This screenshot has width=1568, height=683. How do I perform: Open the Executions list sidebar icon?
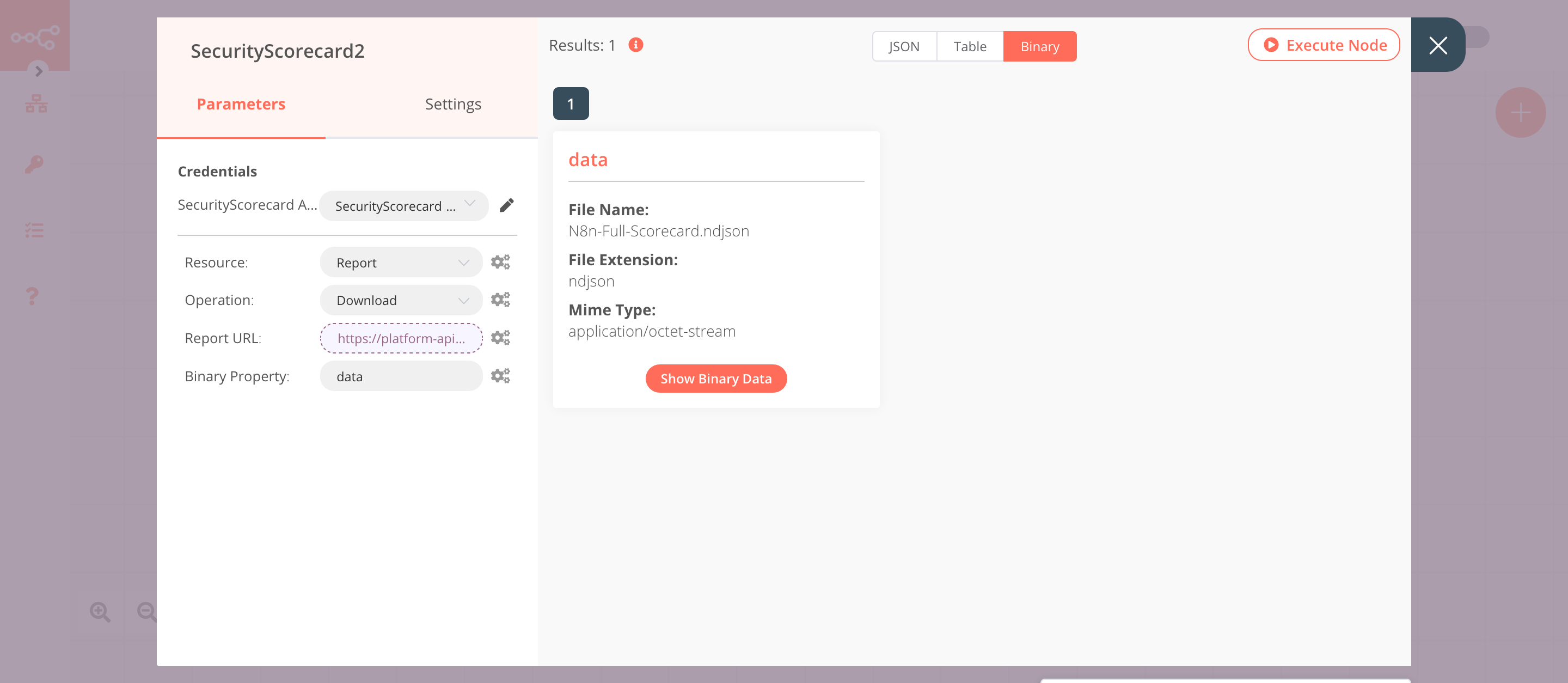(34, 230)
